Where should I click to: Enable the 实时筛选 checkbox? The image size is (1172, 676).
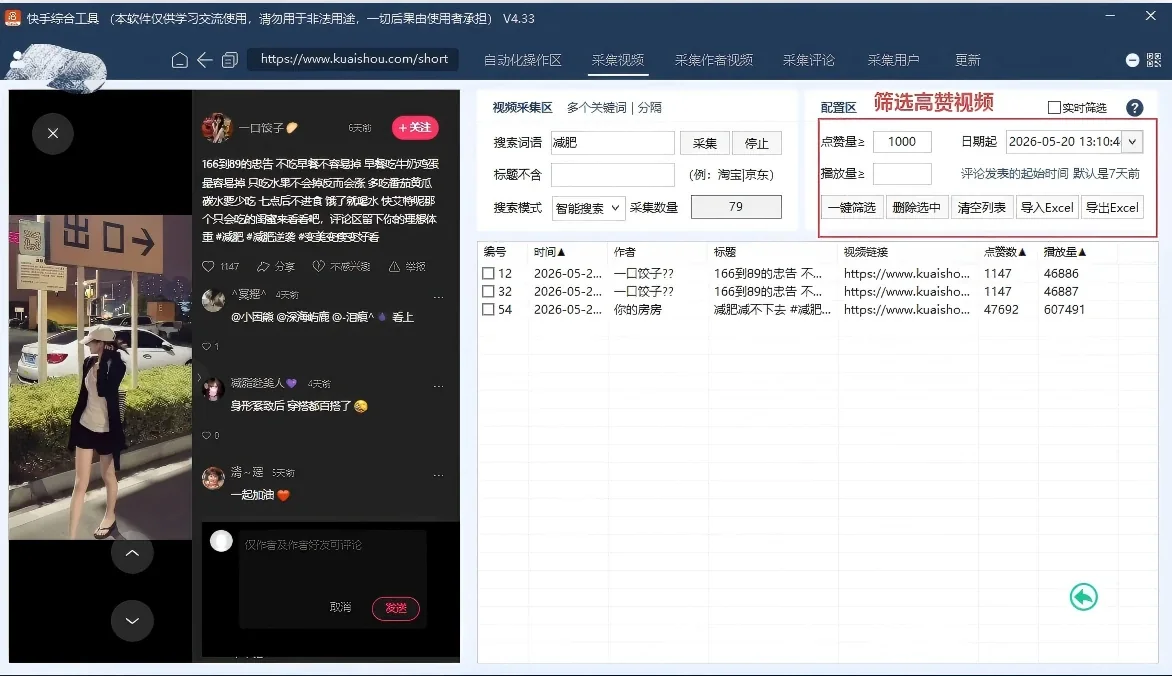(1054, 108)
